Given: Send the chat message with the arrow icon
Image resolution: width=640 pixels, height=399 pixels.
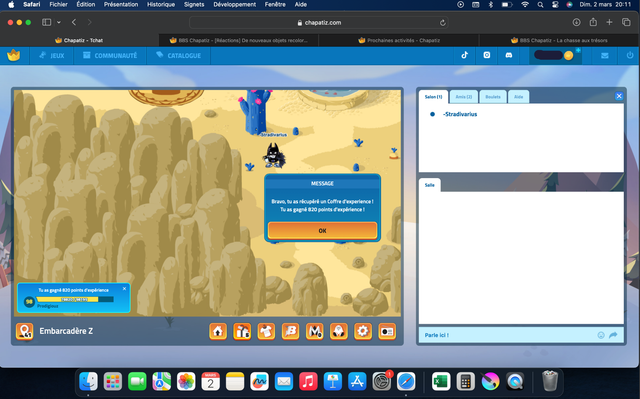Looking at the screenshot, I should [613, 335].
